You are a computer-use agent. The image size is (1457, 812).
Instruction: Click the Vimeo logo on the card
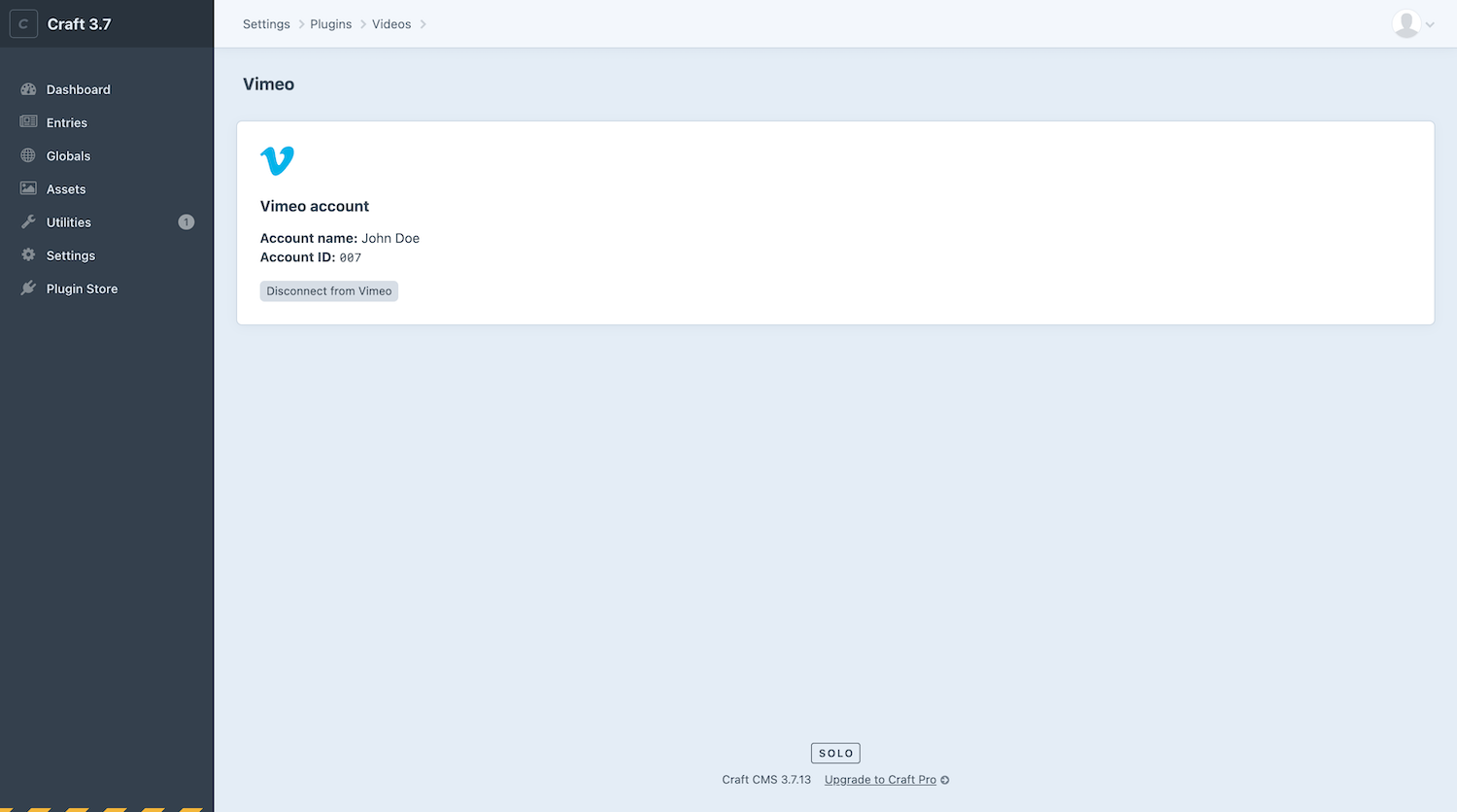[278, 159]
